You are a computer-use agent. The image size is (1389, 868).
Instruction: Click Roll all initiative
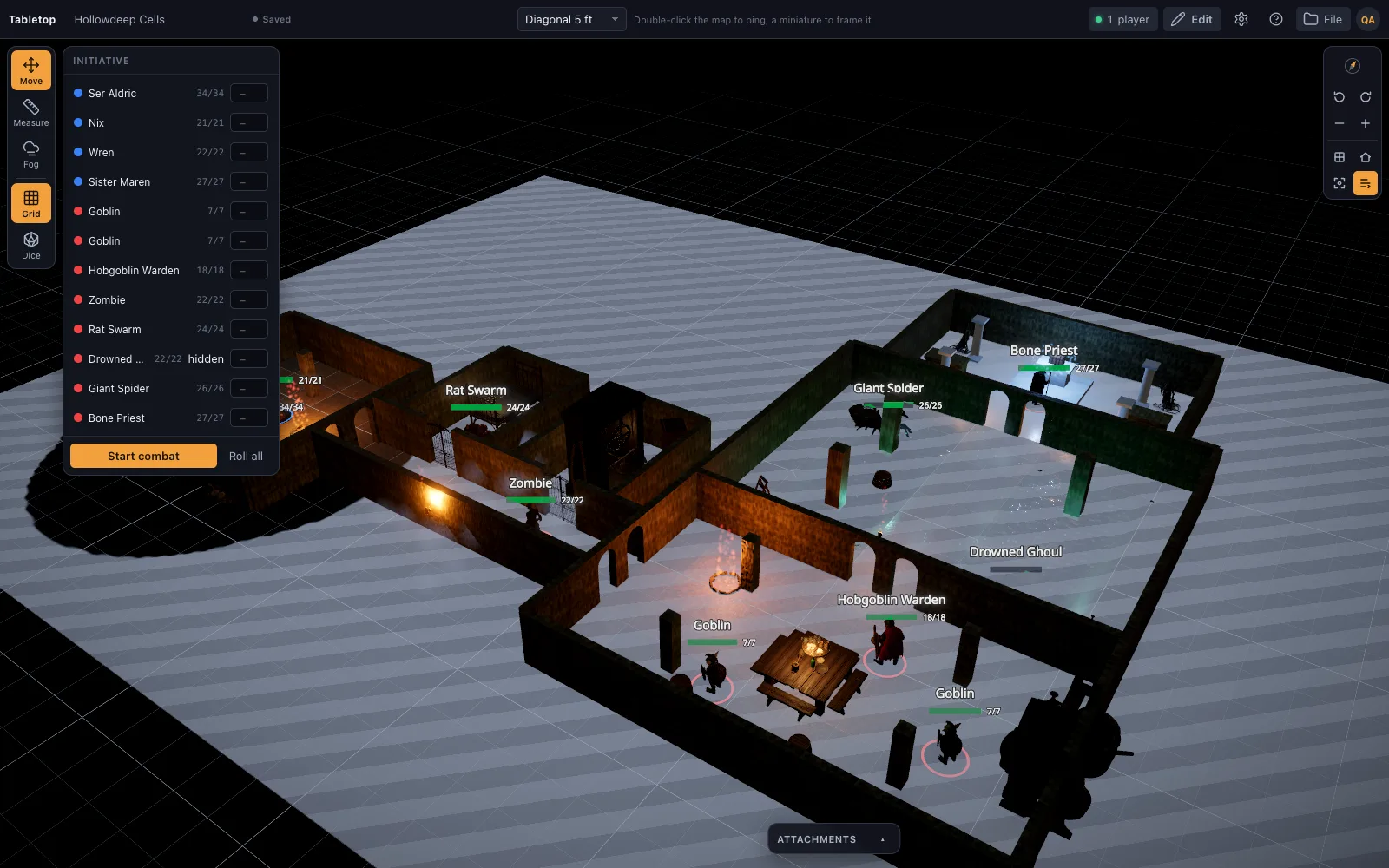(246, 456)
